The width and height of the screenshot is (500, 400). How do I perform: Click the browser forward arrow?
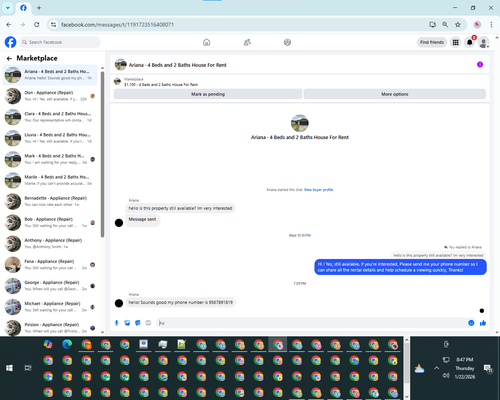[23, 24]
